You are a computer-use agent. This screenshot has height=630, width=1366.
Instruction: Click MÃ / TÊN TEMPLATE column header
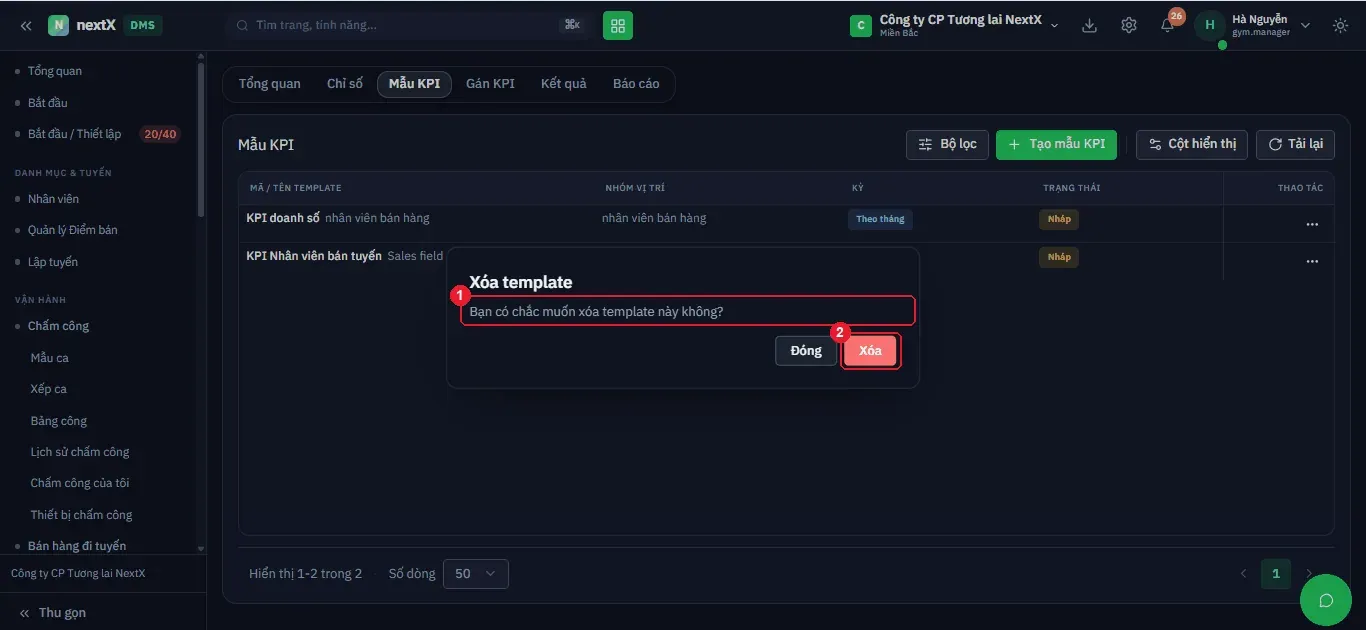[x=296, y=188]
